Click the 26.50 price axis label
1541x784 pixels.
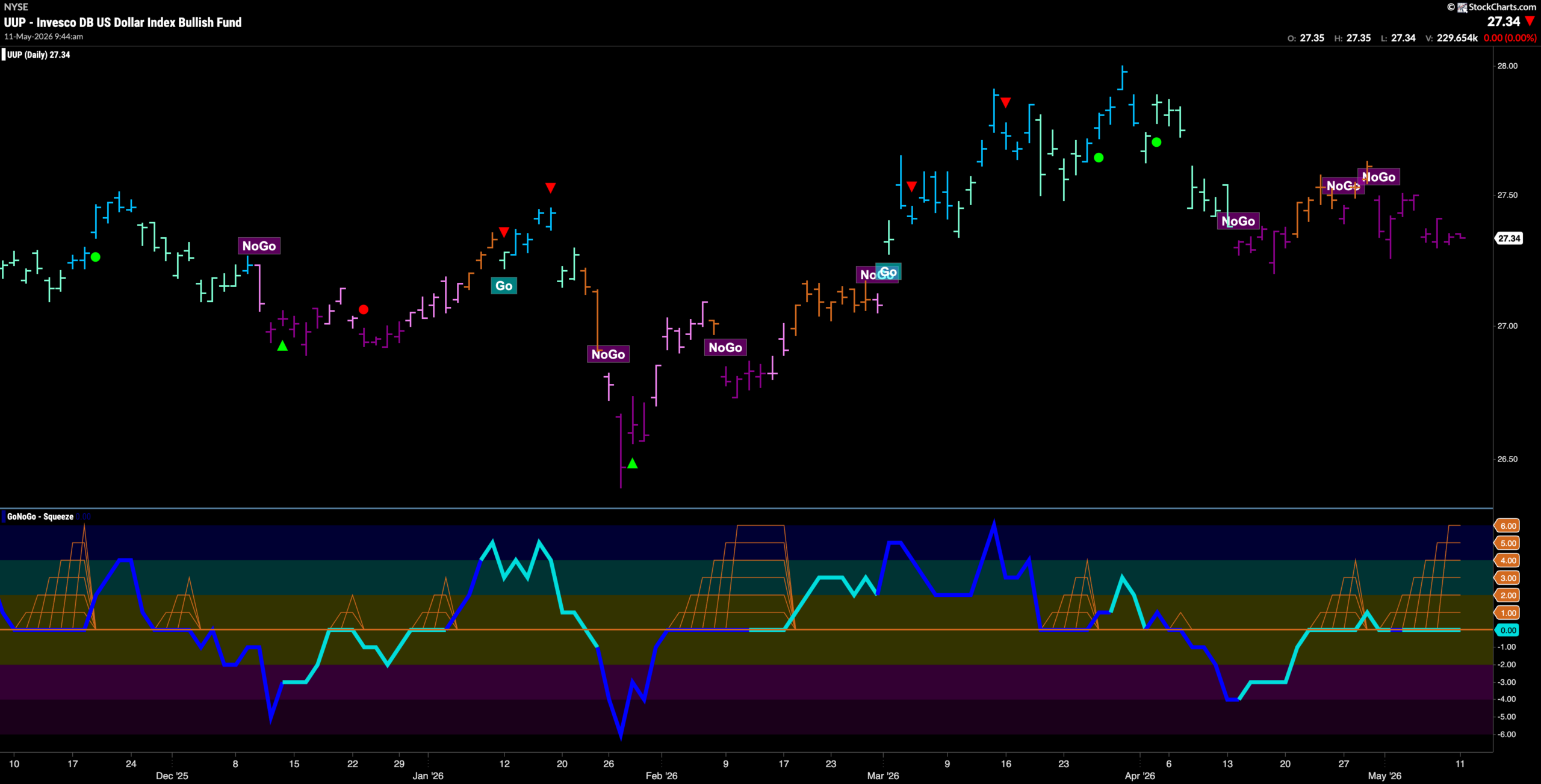coord(1507,458)
